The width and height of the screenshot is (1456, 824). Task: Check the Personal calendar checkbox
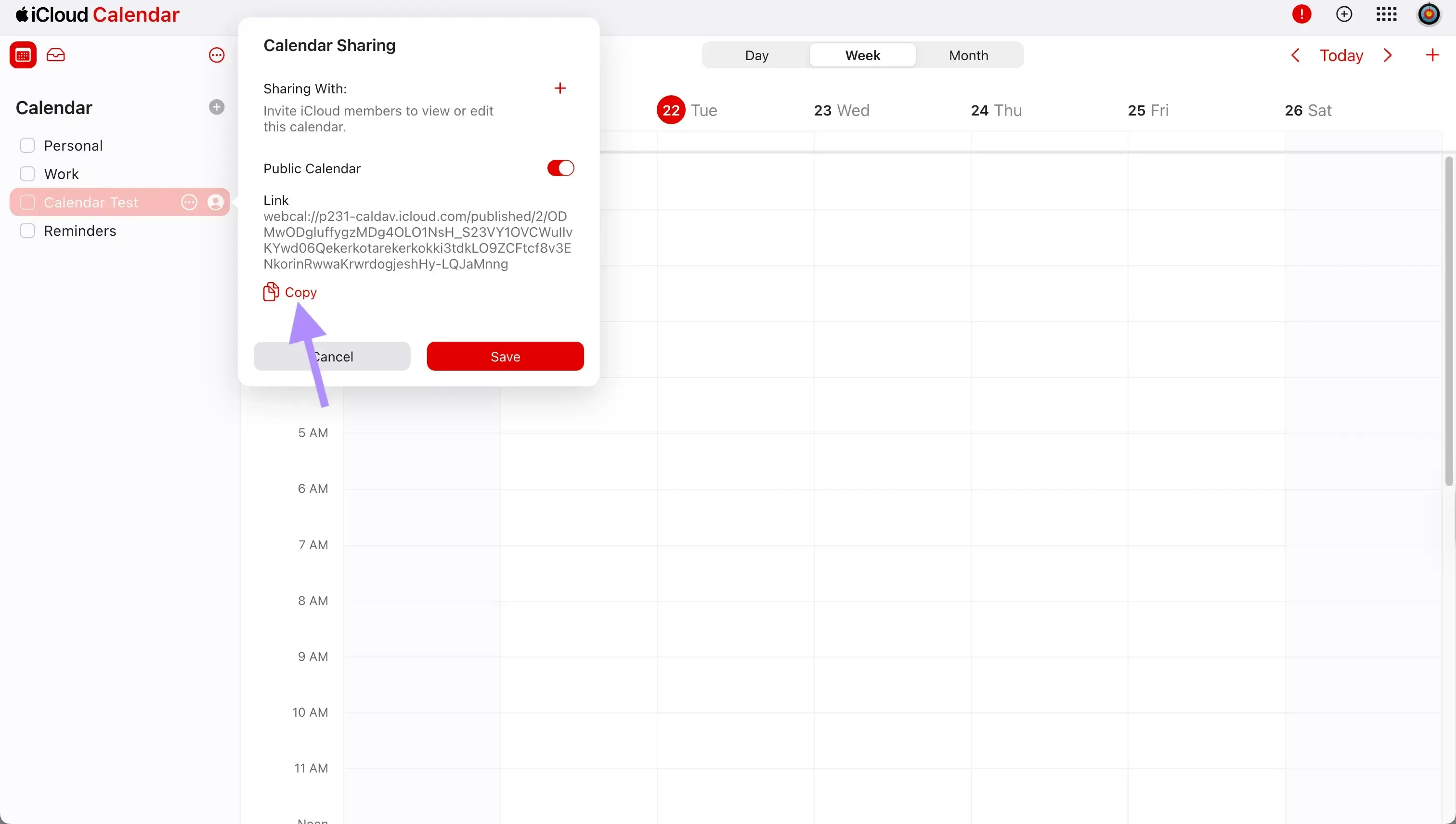click(x=28, y=145)
